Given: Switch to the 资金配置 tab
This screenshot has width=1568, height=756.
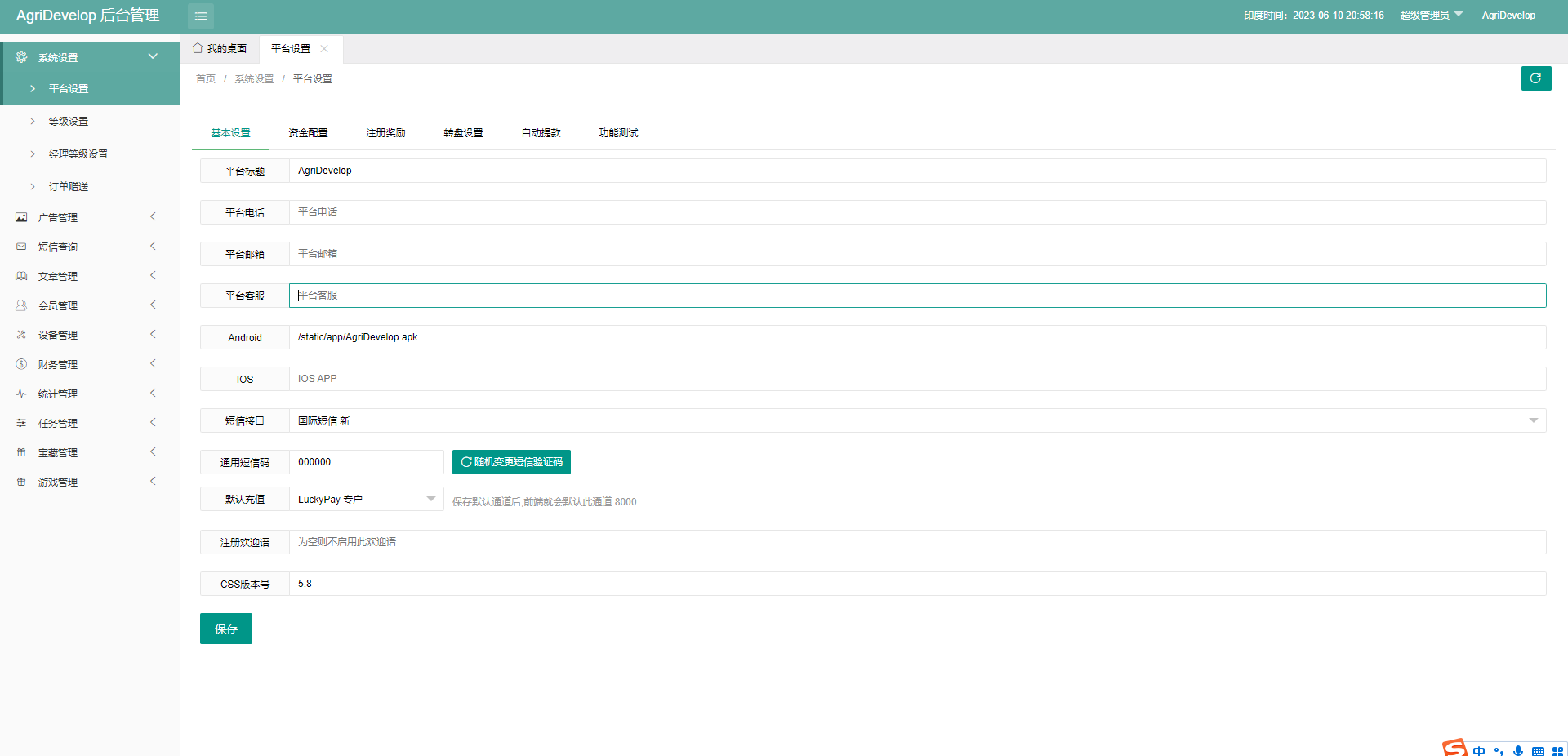Looking at the screenshot, I should pos(308,133).
